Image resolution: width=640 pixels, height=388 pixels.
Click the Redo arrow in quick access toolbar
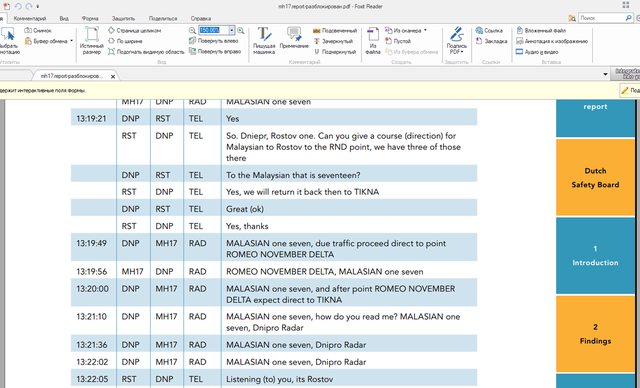pos(29,6)
